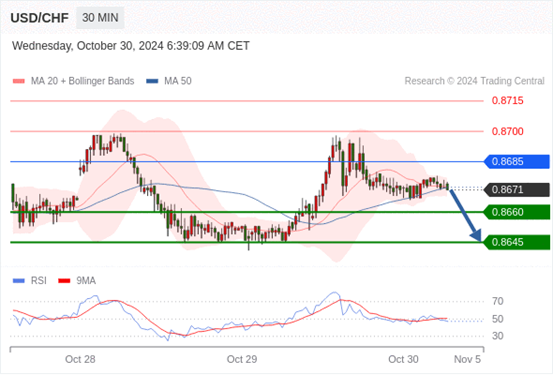Click the 30 MIN timeframe badge
Viewport: 553px width, 375px height.
click(100, 18)
